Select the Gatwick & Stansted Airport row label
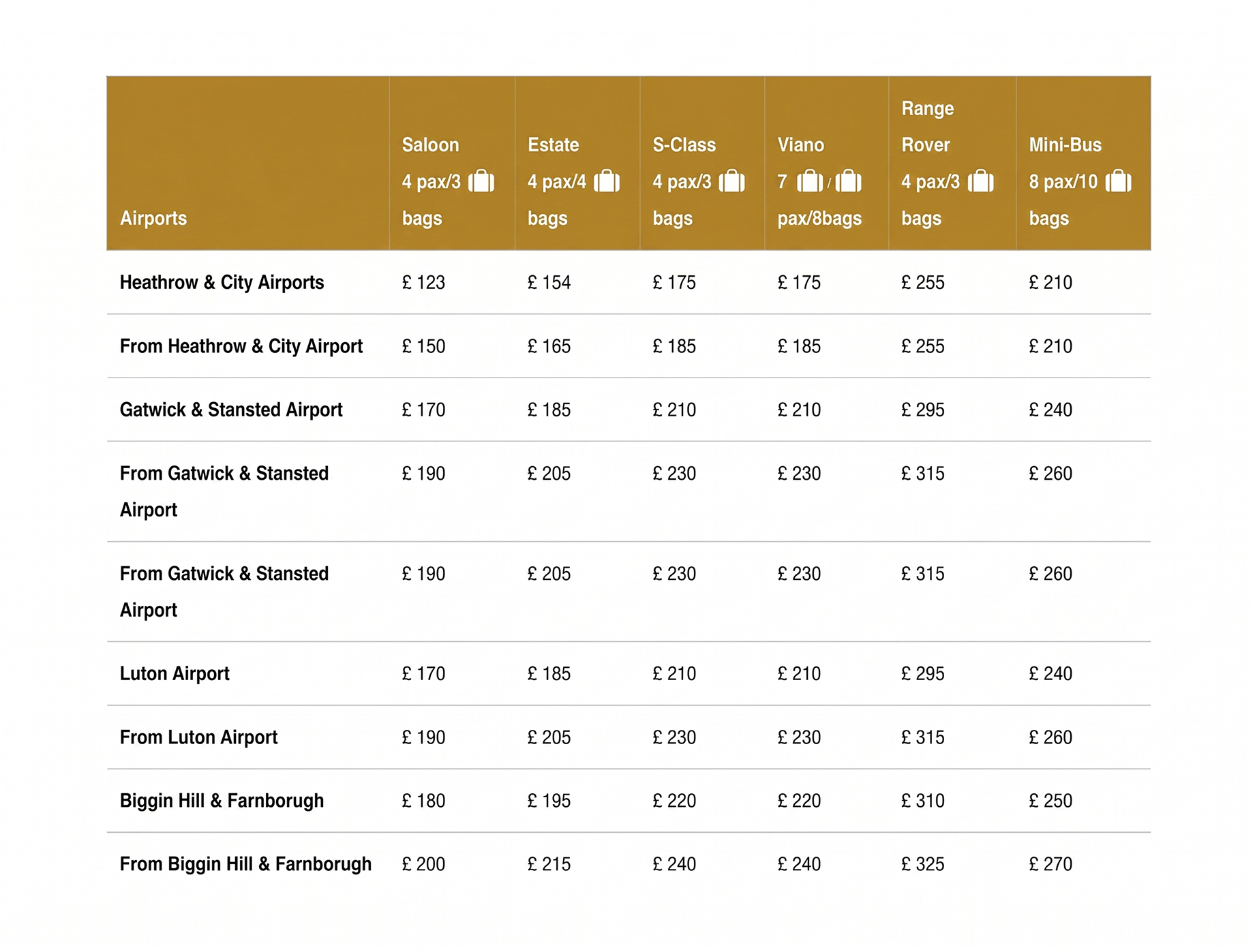The width and height of the screenshot is (1255, 952). pos(231,410)
